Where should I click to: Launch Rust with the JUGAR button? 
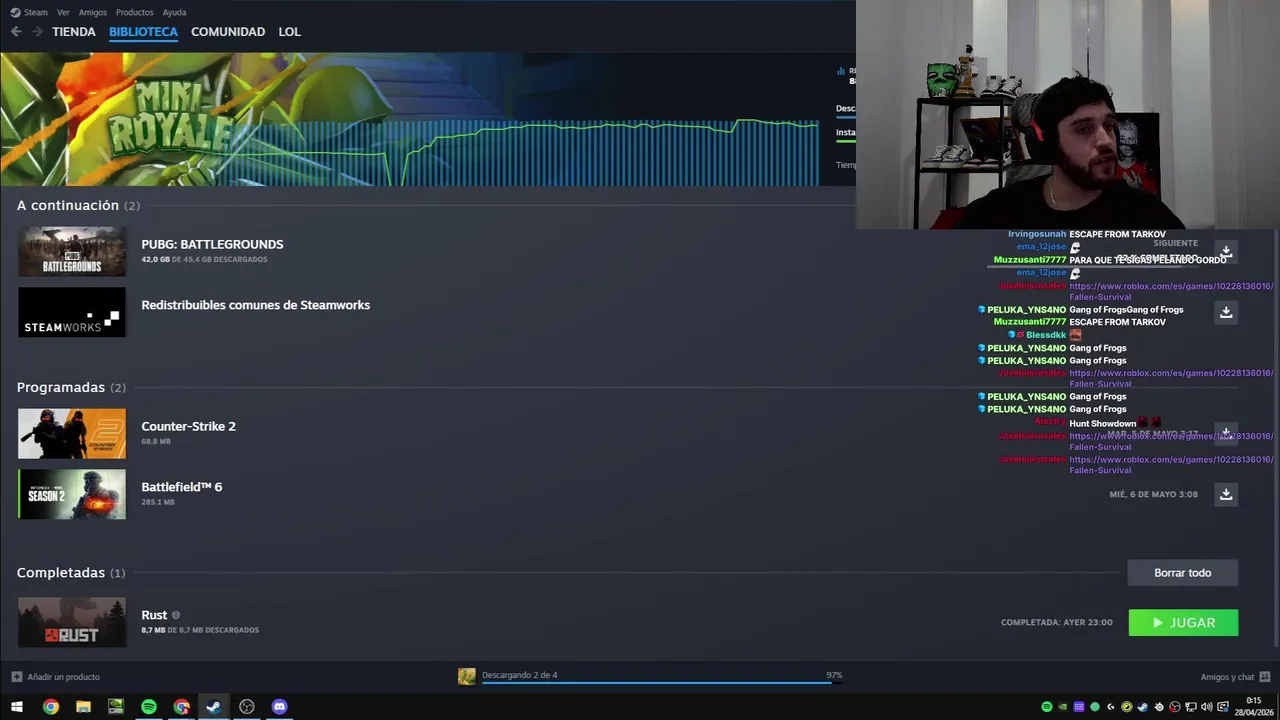1183,623
